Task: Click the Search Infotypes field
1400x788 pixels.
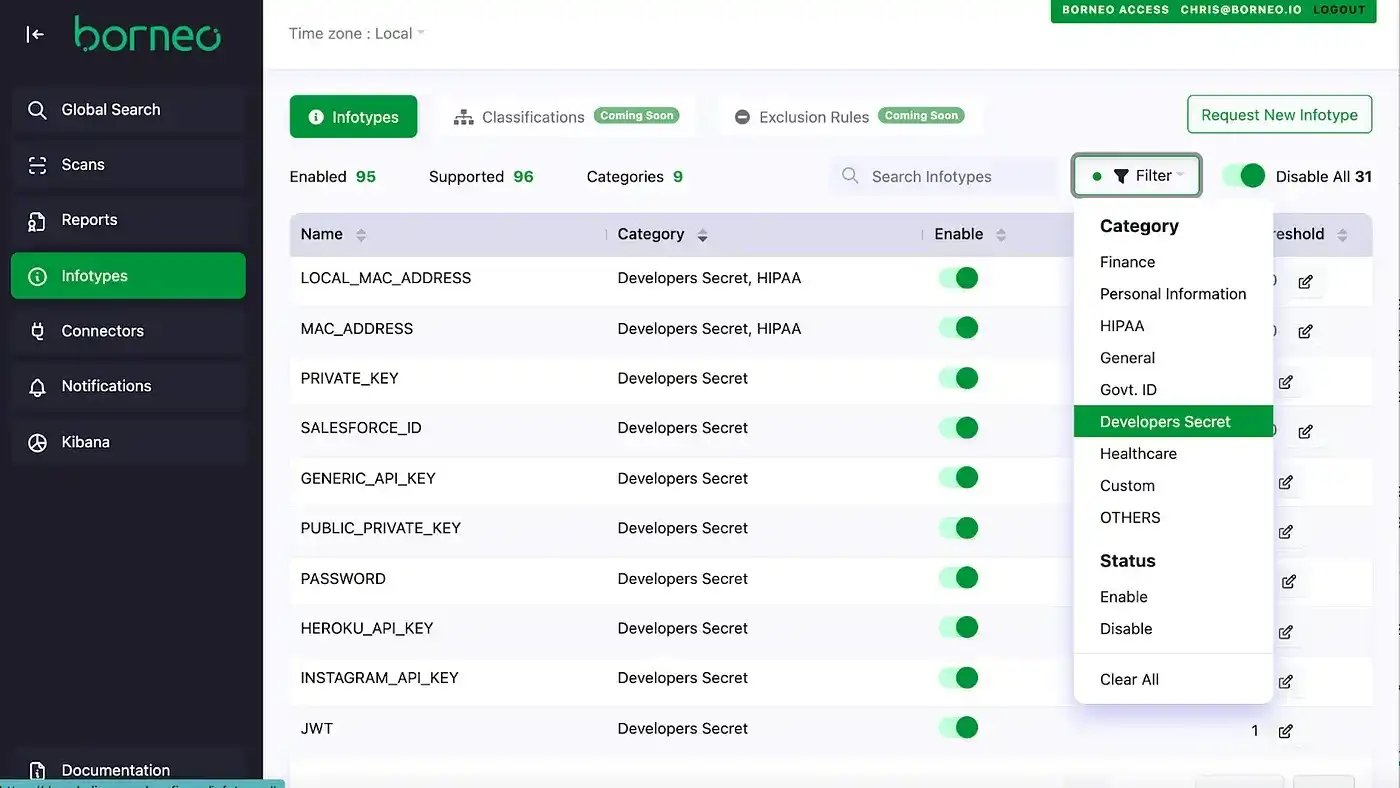Action: (943, 176)
